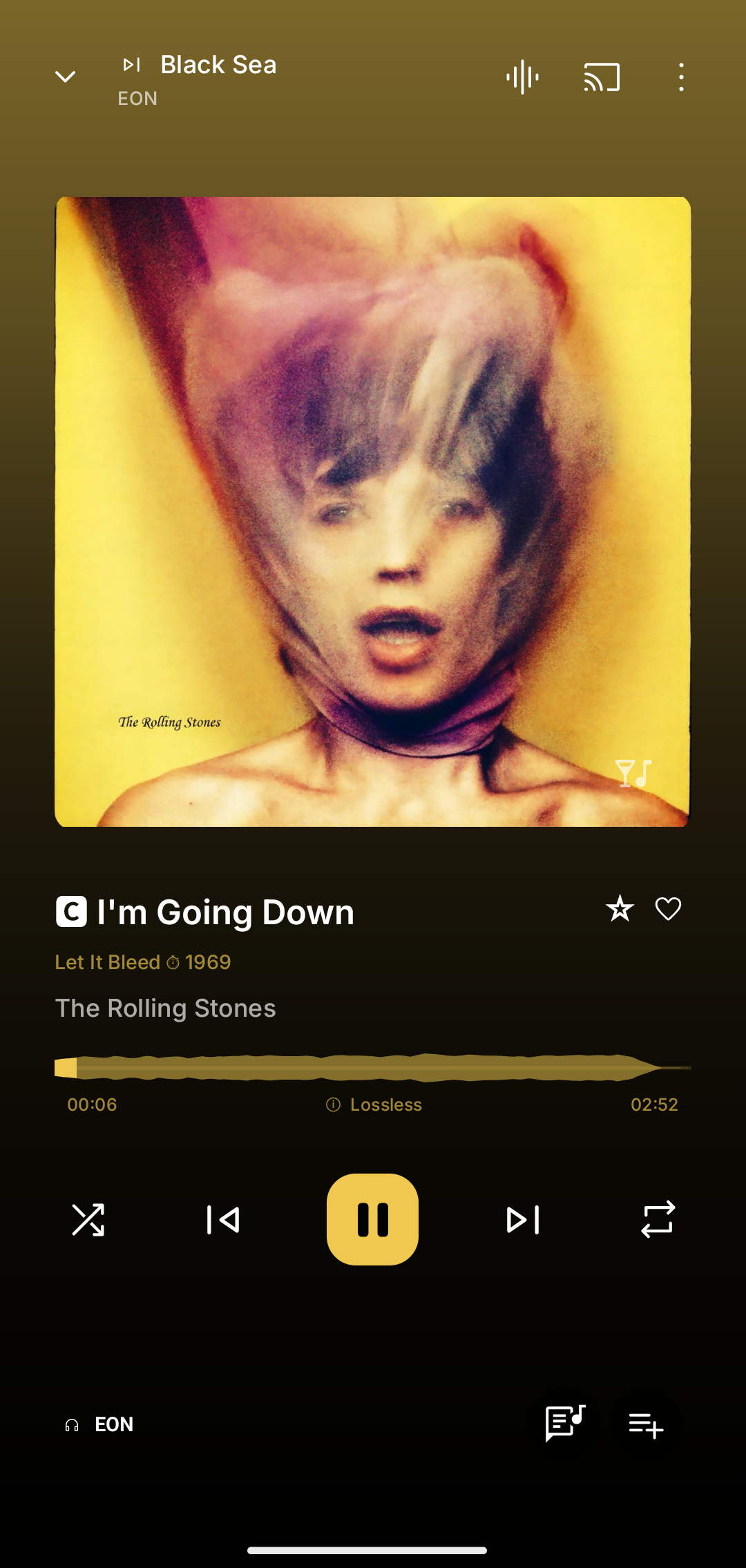This screenshot has width=746, height=1568.
Task: Toggle shuffle playback
Action: tap(88, 1220)
